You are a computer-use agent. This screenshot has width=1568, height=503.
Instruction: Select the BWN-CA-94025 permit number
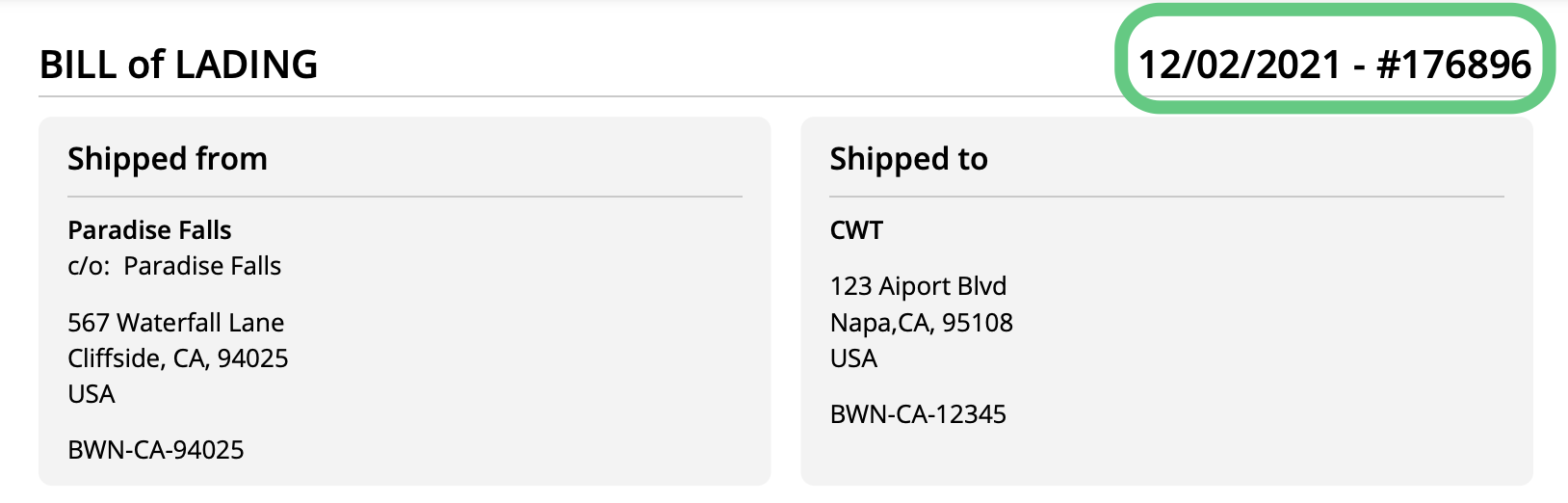(156, 450)
